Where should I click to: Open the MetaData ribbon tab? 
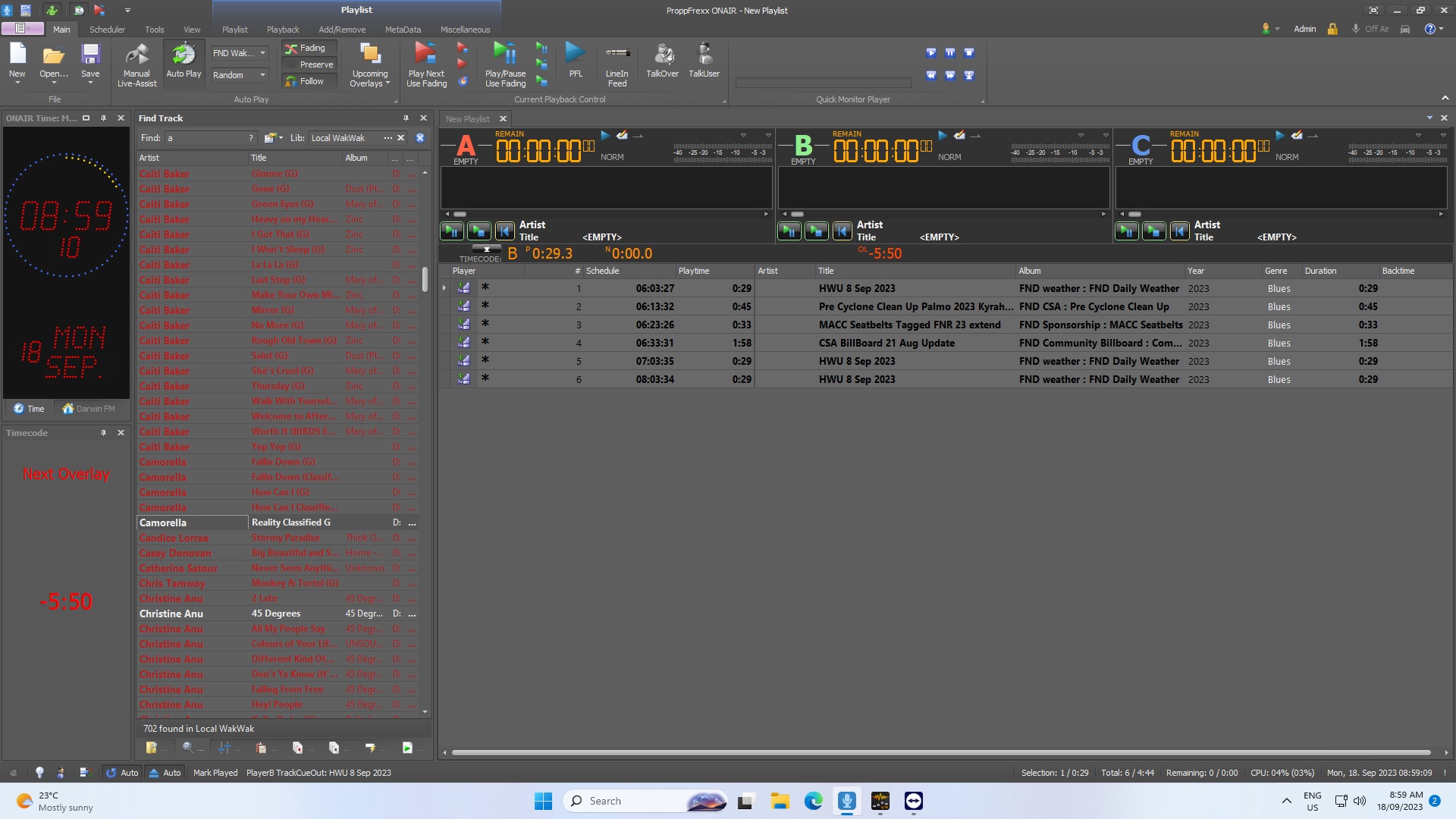coord(403,30)
